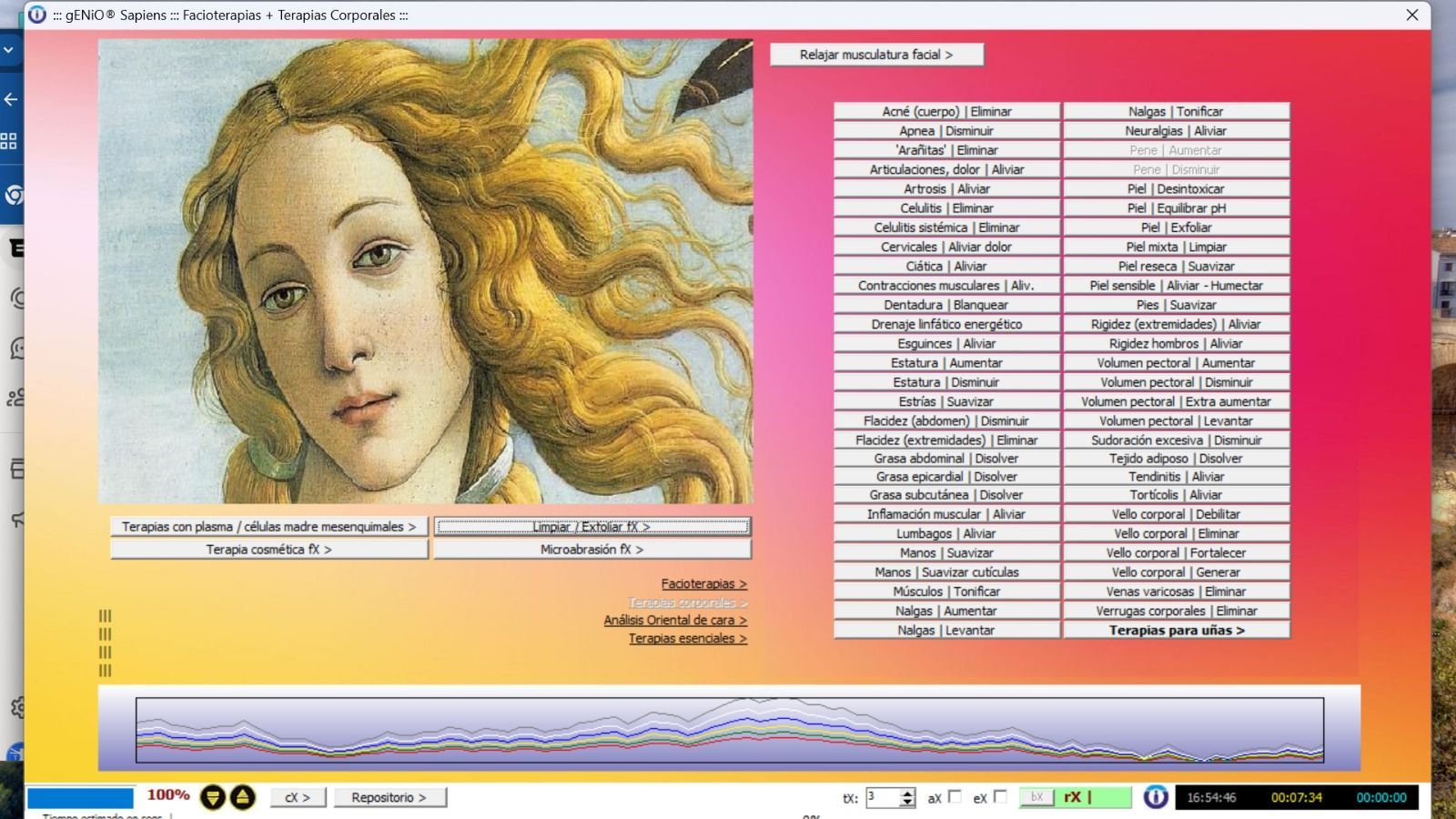
Task: Open the 'Repositorio >' menu button
Action: click(x=389, y=797)
